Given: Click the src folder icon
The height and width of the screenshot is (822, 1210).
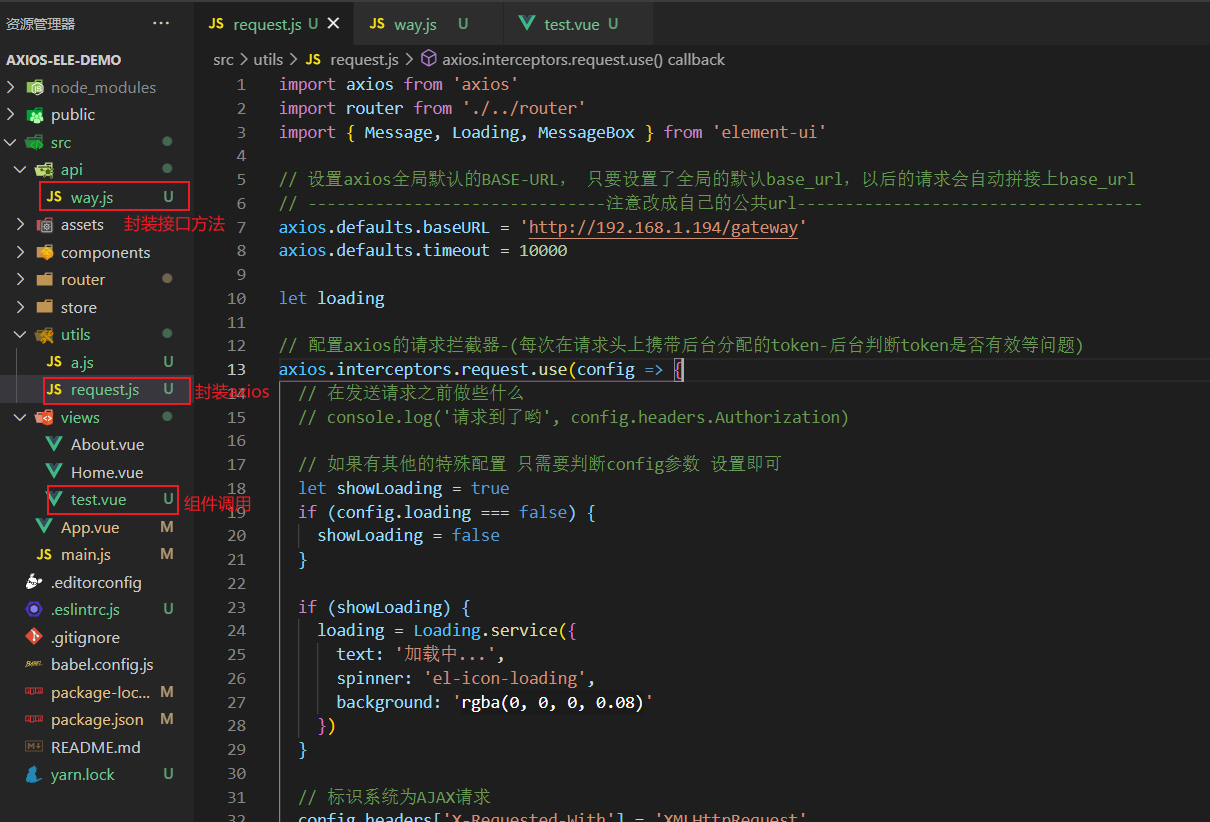Looking at the screenshot, I should click(35, 143).
